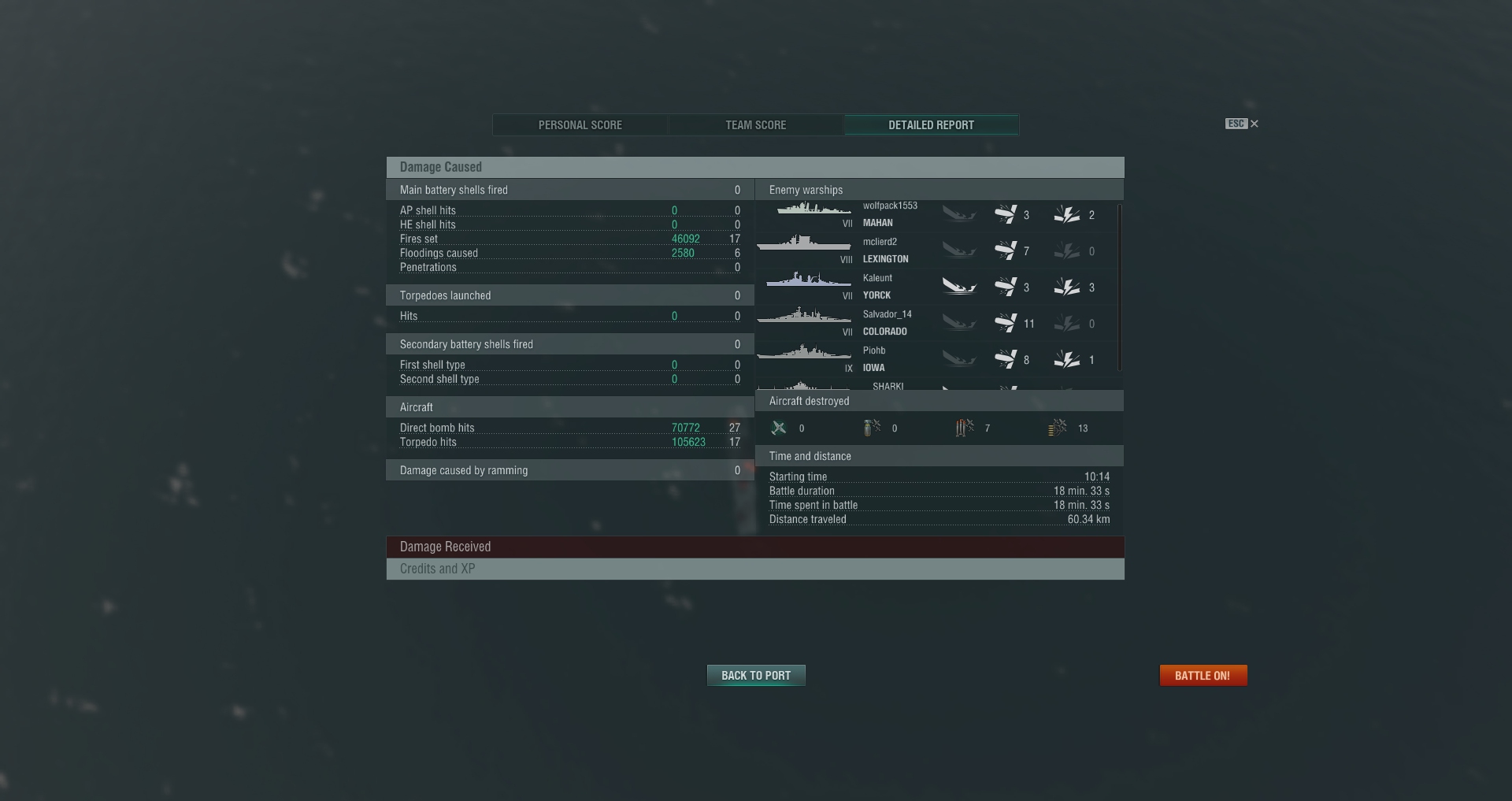Screen dimensions: 1512x801
Task: Expand the Damage Received section
Action: 755,547
